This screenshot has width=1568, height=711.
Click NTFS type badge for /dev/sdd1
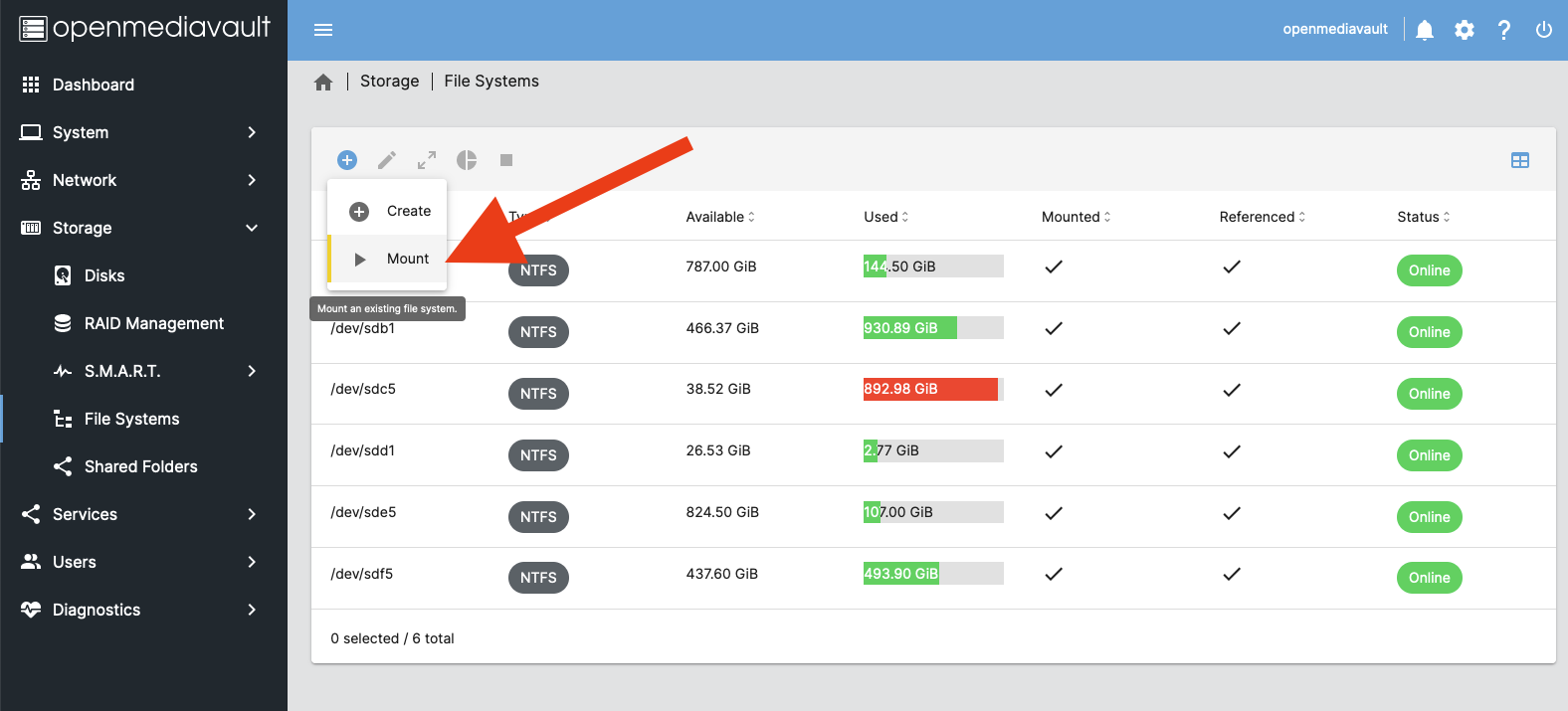pos(538,455)
